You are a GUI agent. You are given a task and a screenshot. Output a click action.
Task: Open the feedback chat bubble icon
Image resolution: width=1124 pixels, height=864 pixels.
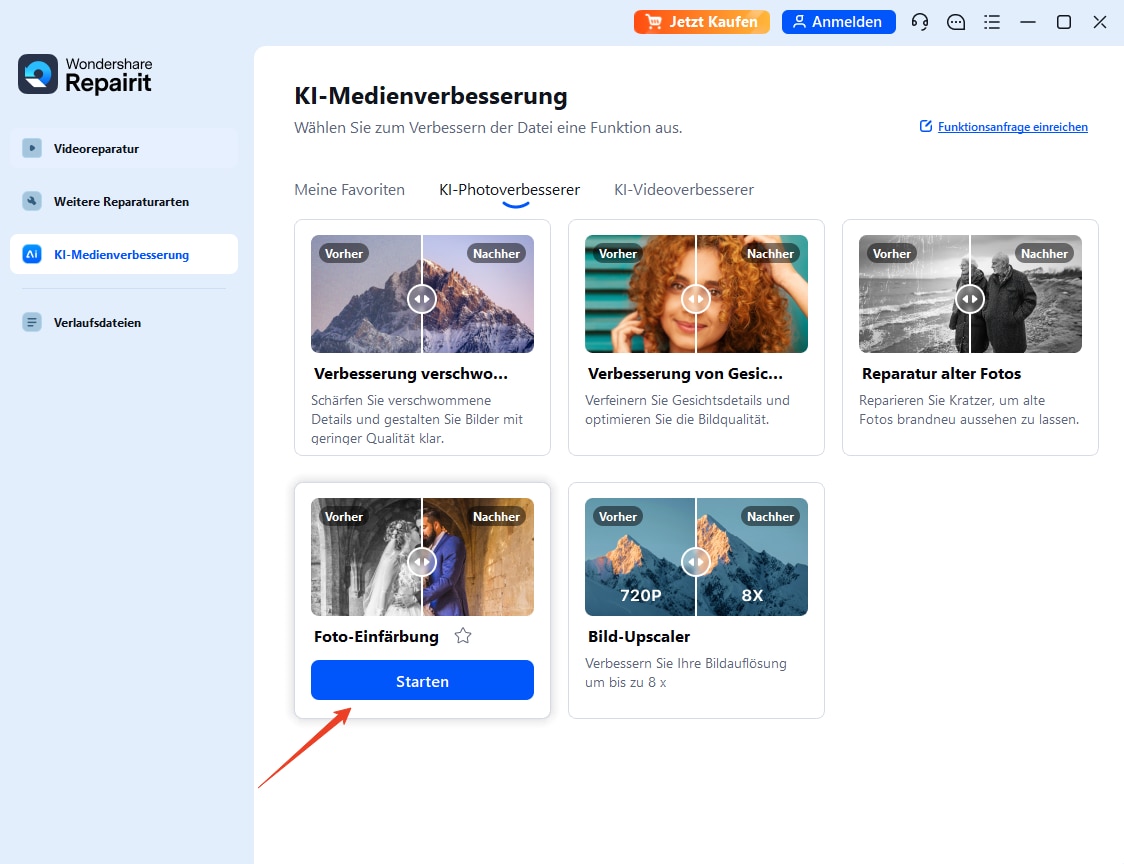[x=956, y=22]
